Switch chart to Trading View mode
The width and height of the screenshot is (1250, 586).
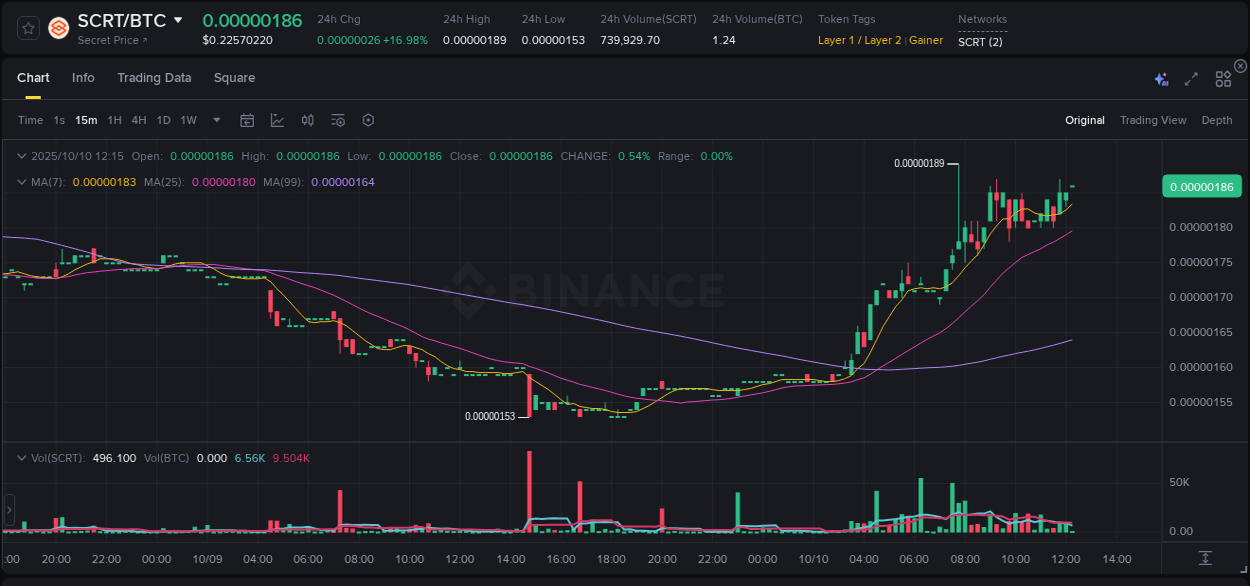1153,120
